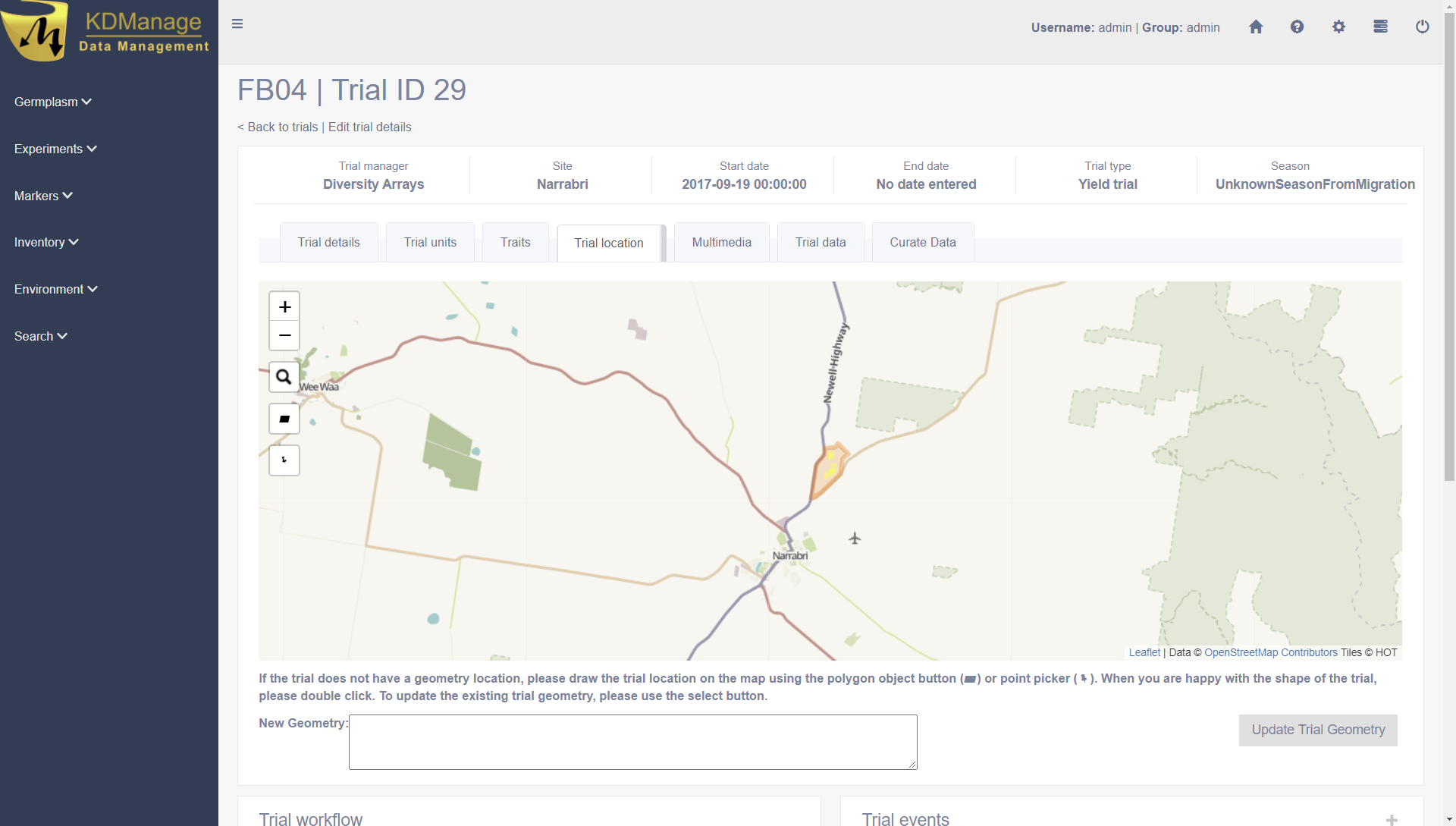
Task: Click the New Geometry text area
Action: point(632,742)
